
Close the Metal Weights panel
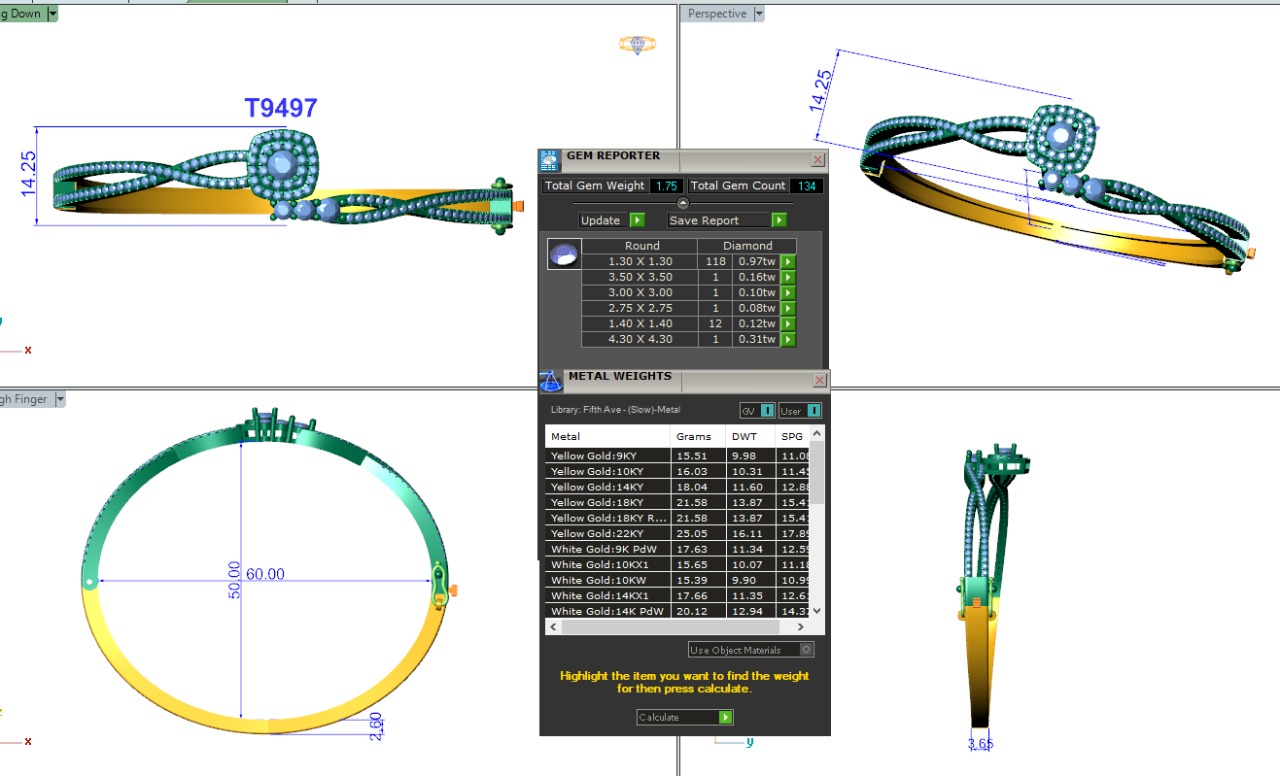[820, 380]
